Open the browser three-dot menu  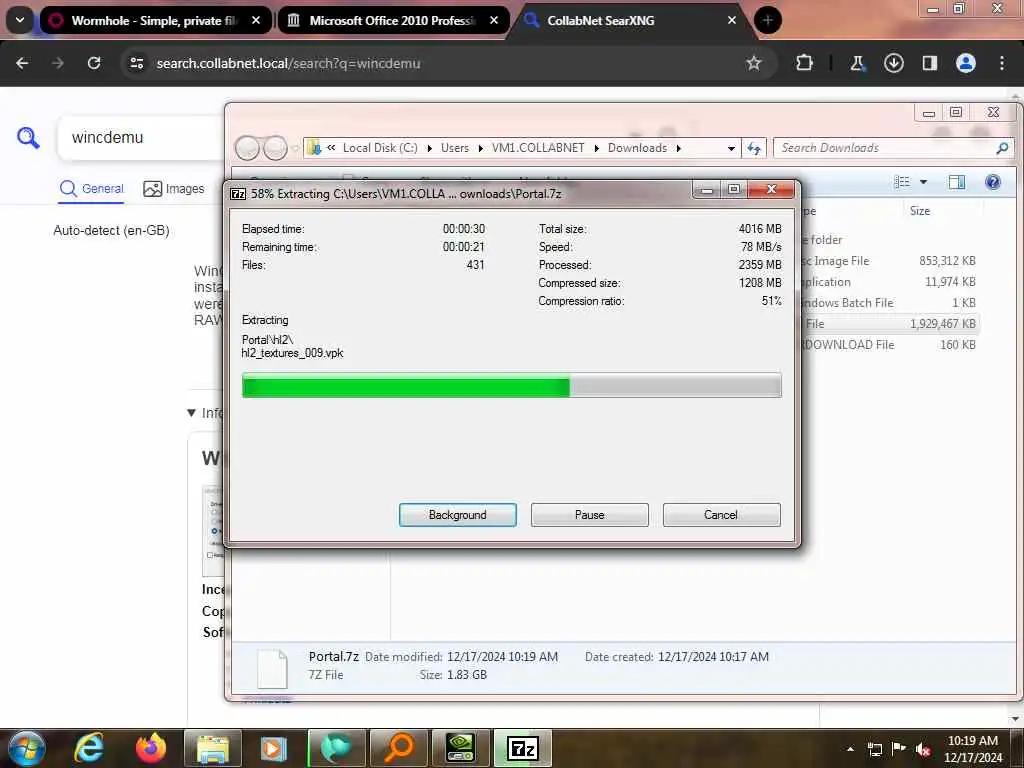tap(1001, 63)
